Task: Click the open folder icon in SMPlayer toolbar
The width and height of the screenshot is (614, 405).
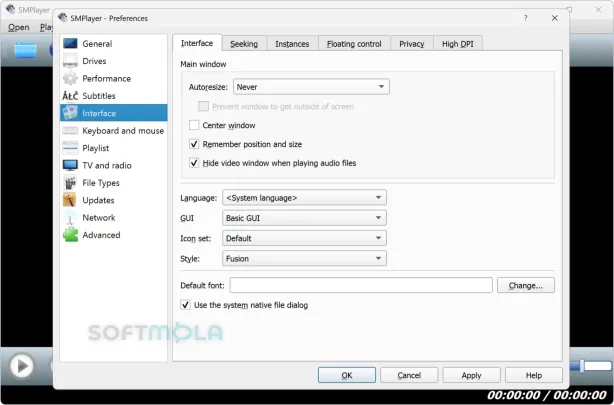Action: [25, 50]
